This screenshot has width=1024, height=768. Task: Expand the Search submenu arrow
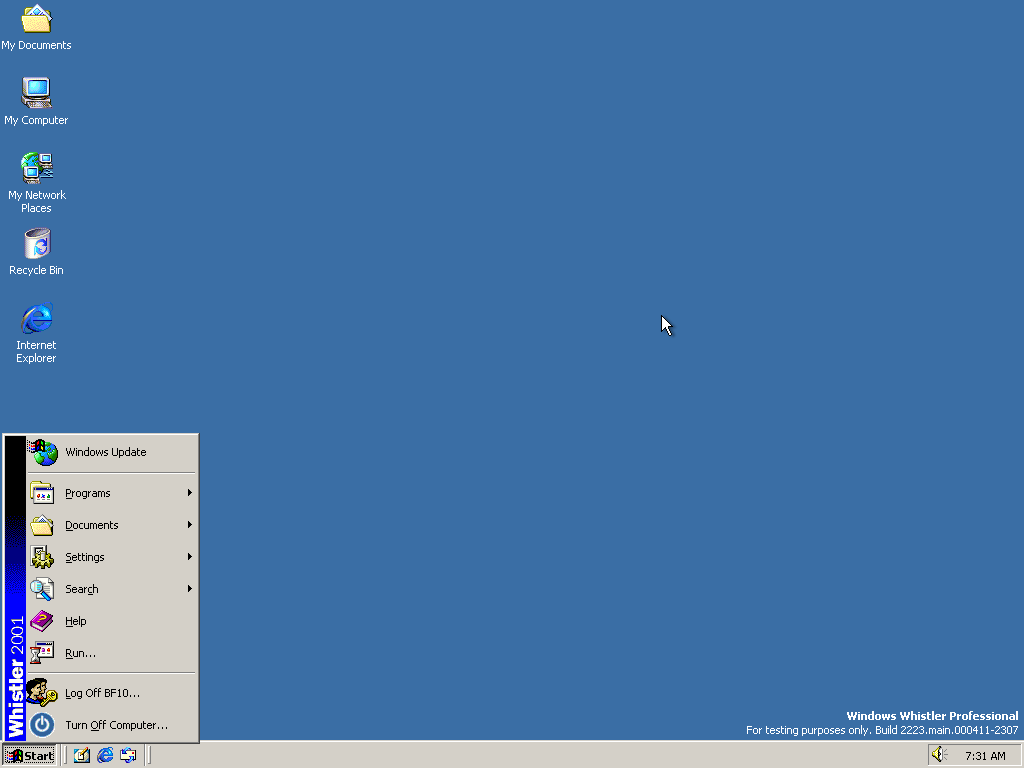click(x=189, y=589)
